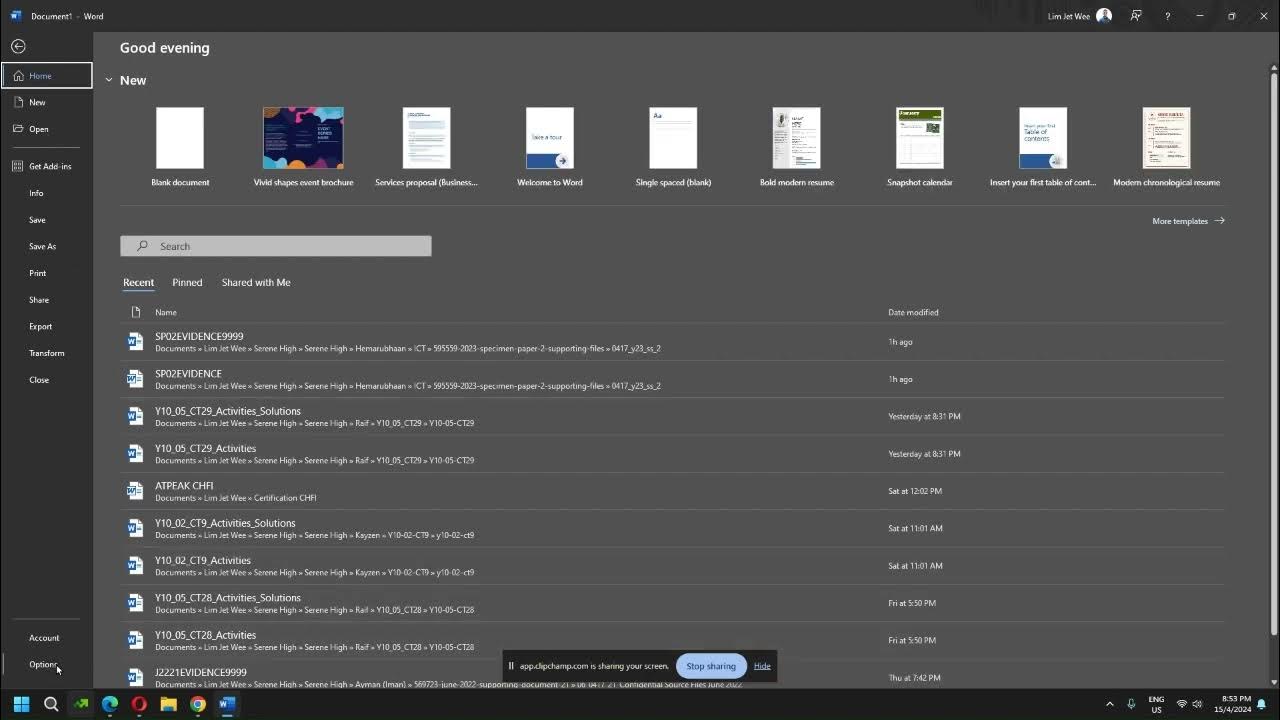The width and height of the screenshot is (1280, 720).
Task: Switch to the Shared with Me tab
Action: (256, 283)
